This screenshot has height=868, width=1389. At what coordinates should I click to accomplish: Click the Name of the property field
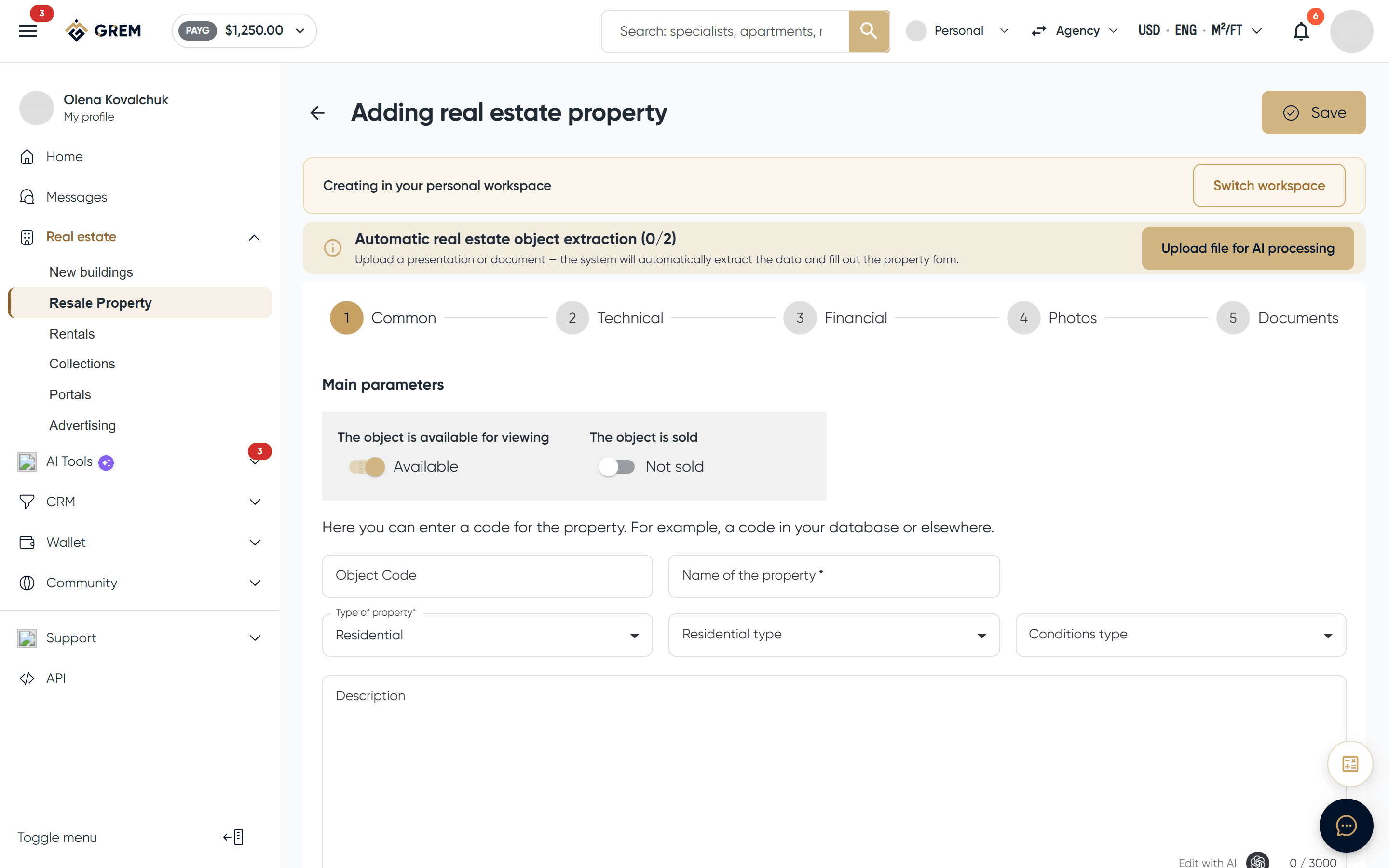click(x=834, y=576)
